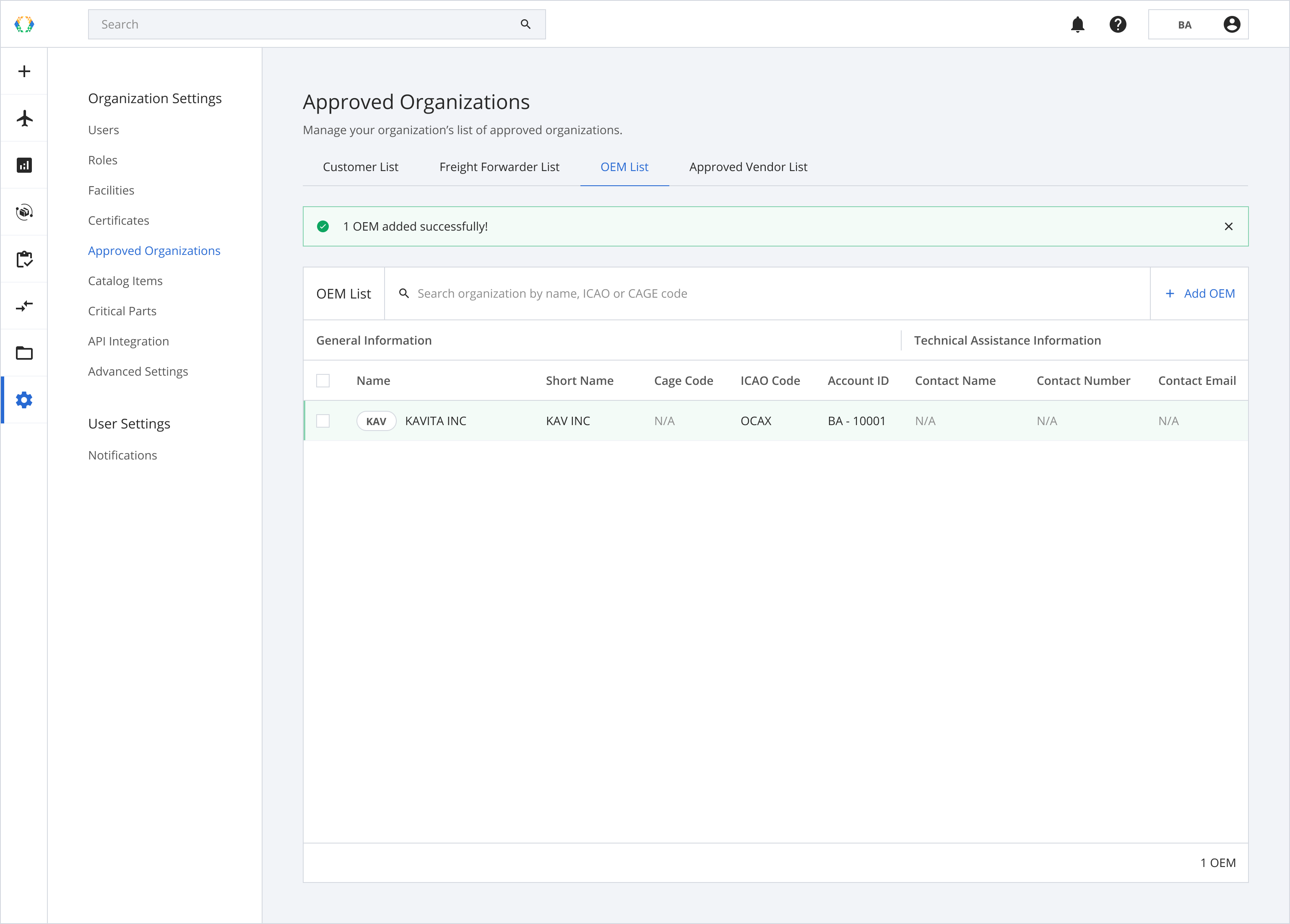The width and height of the screenshot is (1290, 924).
Task: Click the ICAO Code column header
Action: point(770,380)
